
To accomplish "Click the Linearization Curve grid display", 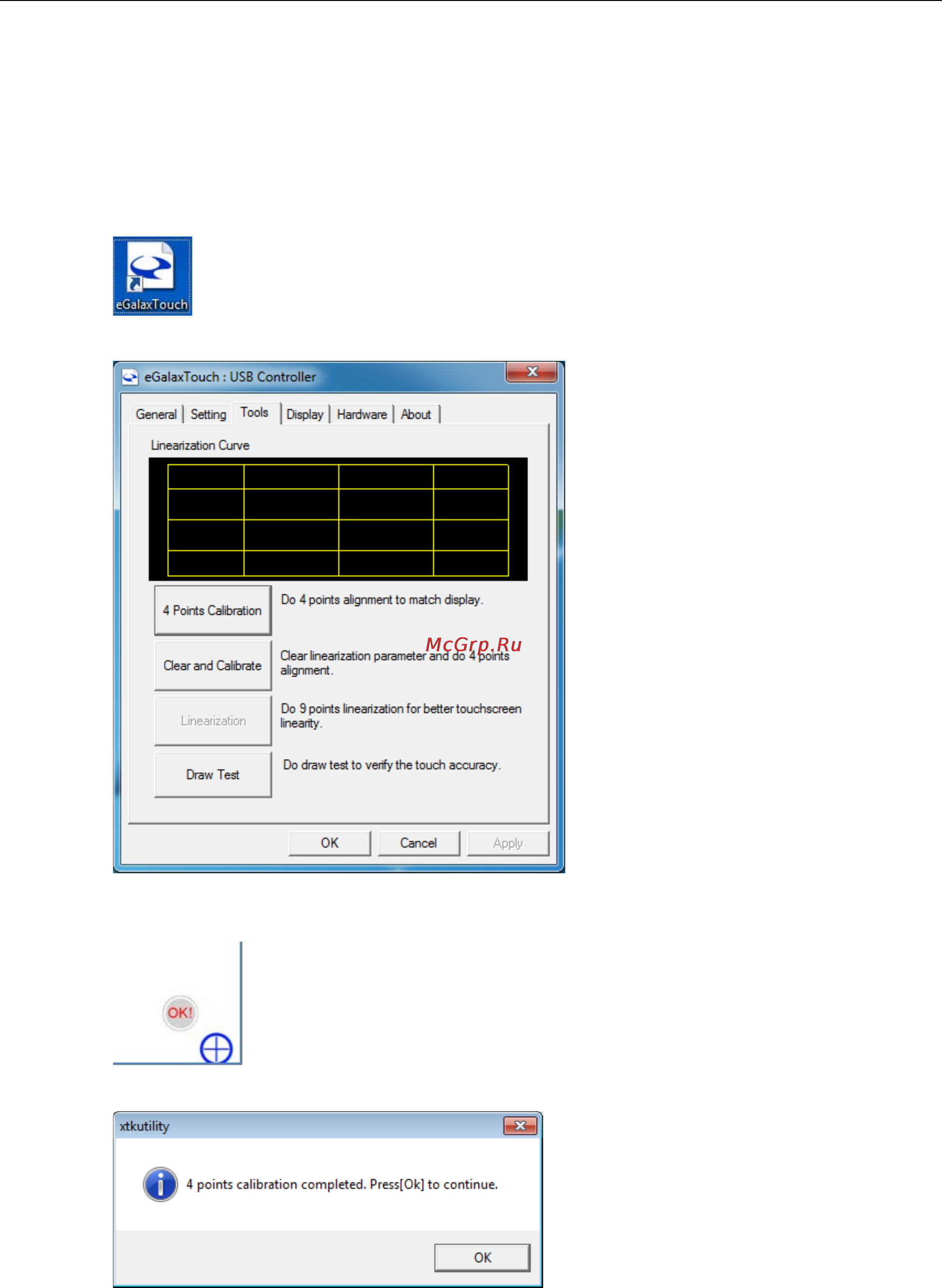I will [338, 519].
